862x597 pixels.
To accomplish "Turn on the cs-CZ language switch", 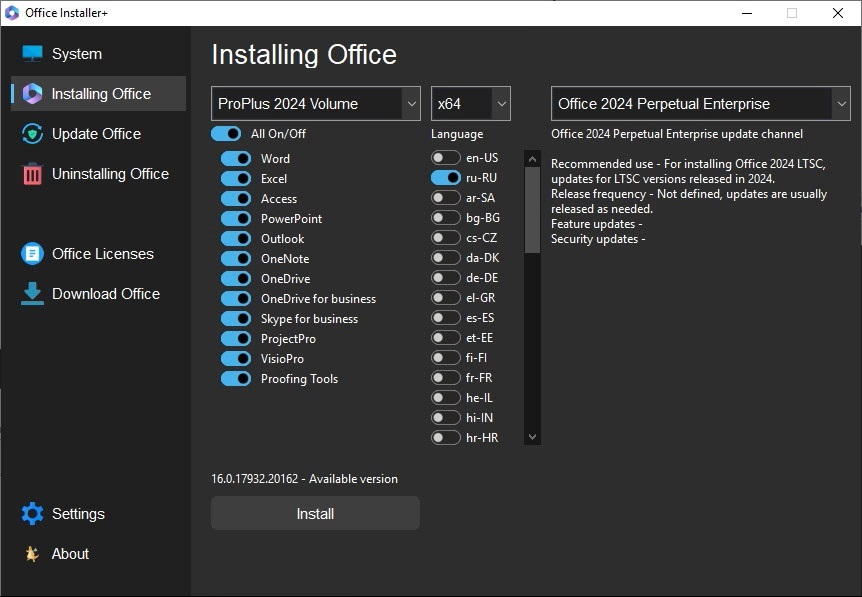I will click(x=446, y=237).
